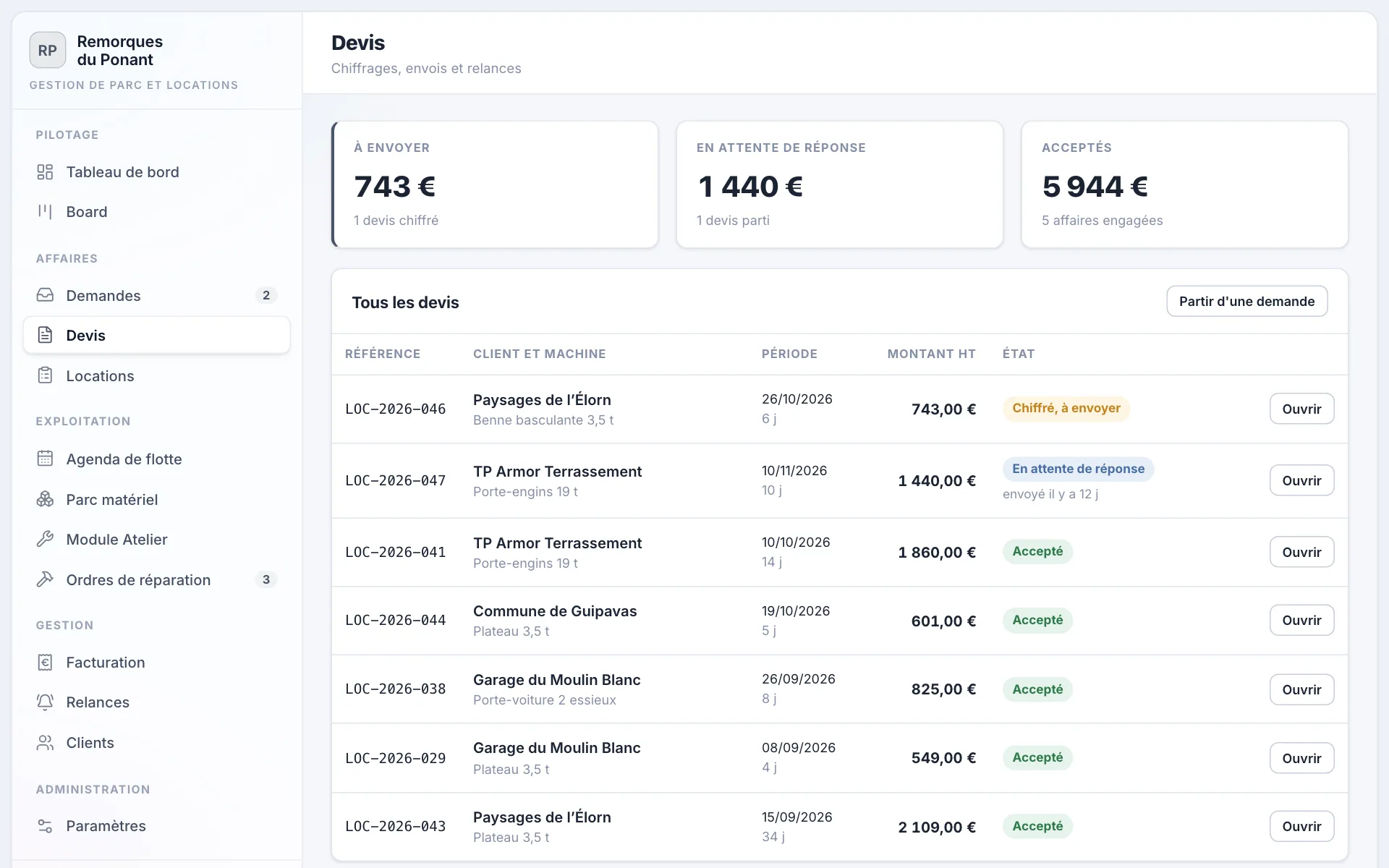Click the Partir d'une demande button
This screenshot has height=868, width=1389.
[x=1246, y=301]
